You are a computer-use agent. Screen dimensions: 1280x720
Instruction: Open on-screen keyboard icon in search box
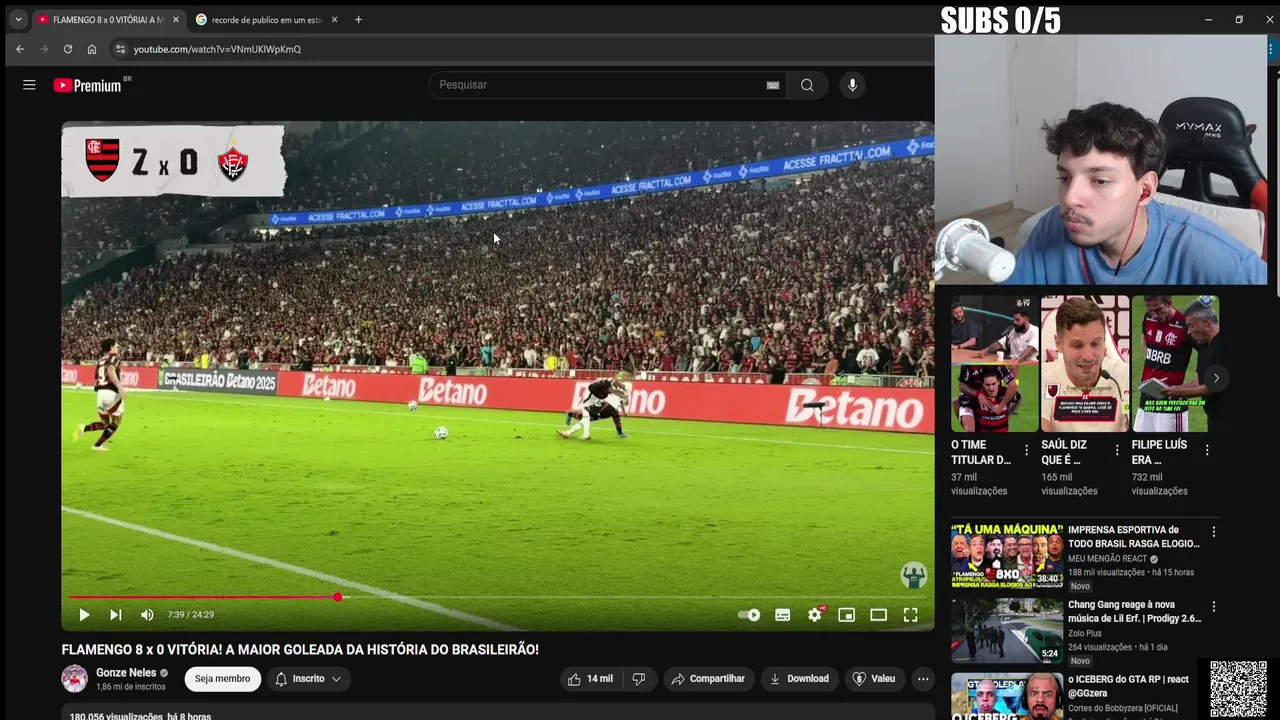(772, 85)
